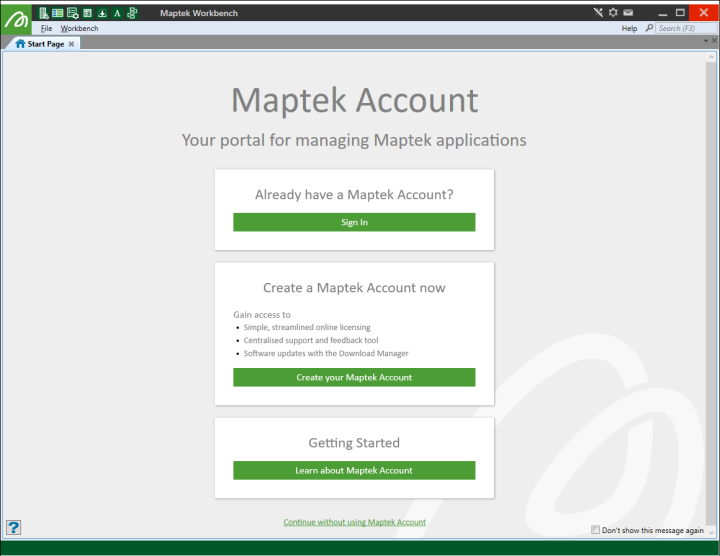Click the 'Gain access to' text
Viewport: 720px width, 556px height.
(262, 315)
